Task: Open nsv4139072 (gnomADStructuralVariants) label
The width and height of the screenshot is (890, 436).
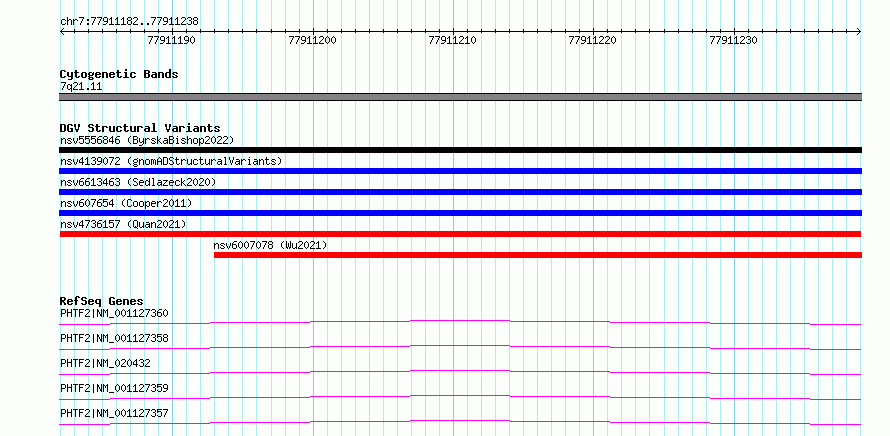Action: pyautogui.click(x=171, y=161)
